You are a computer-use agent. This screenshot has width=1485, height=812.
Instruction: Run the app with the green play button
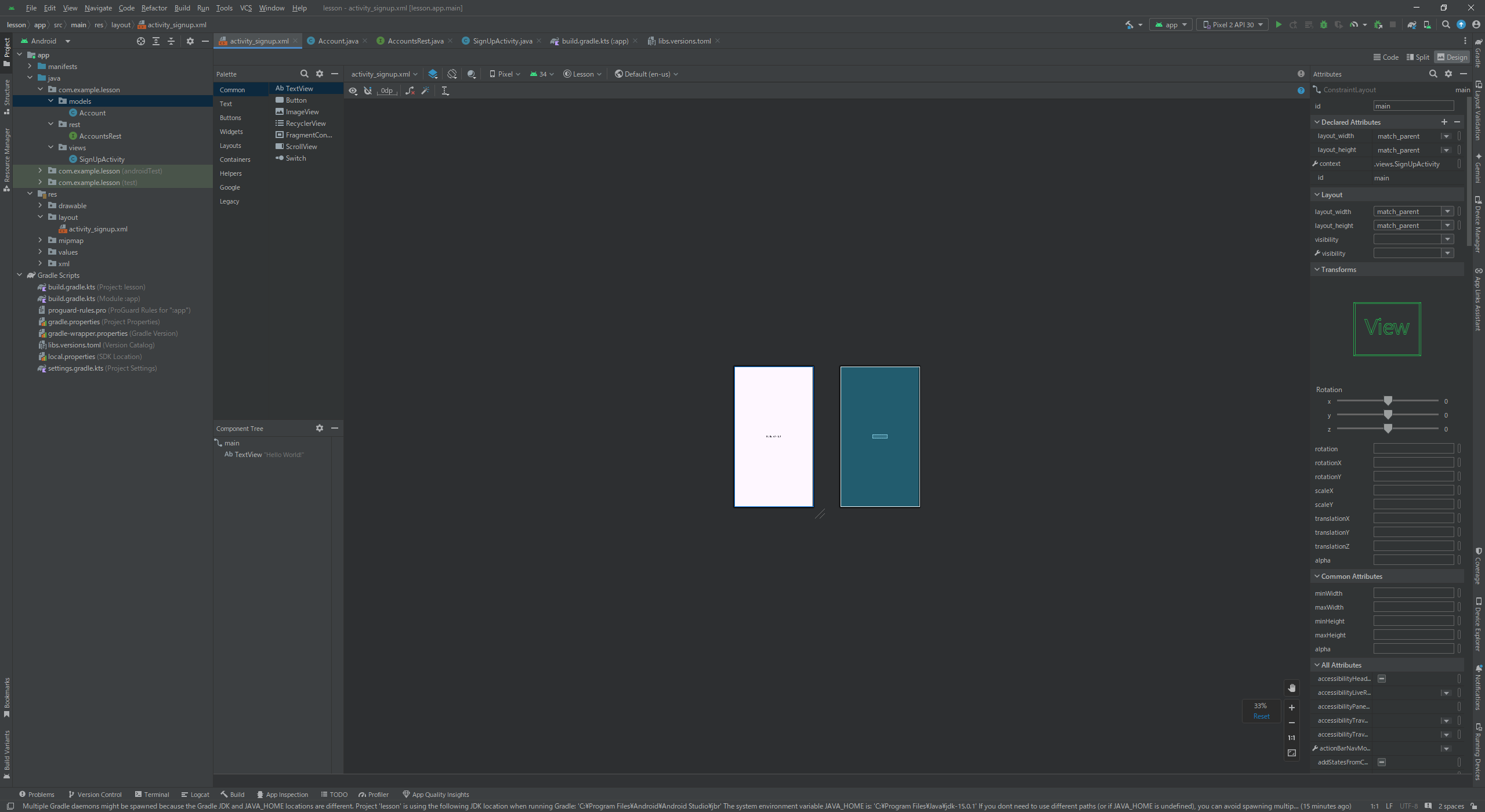1278,25
